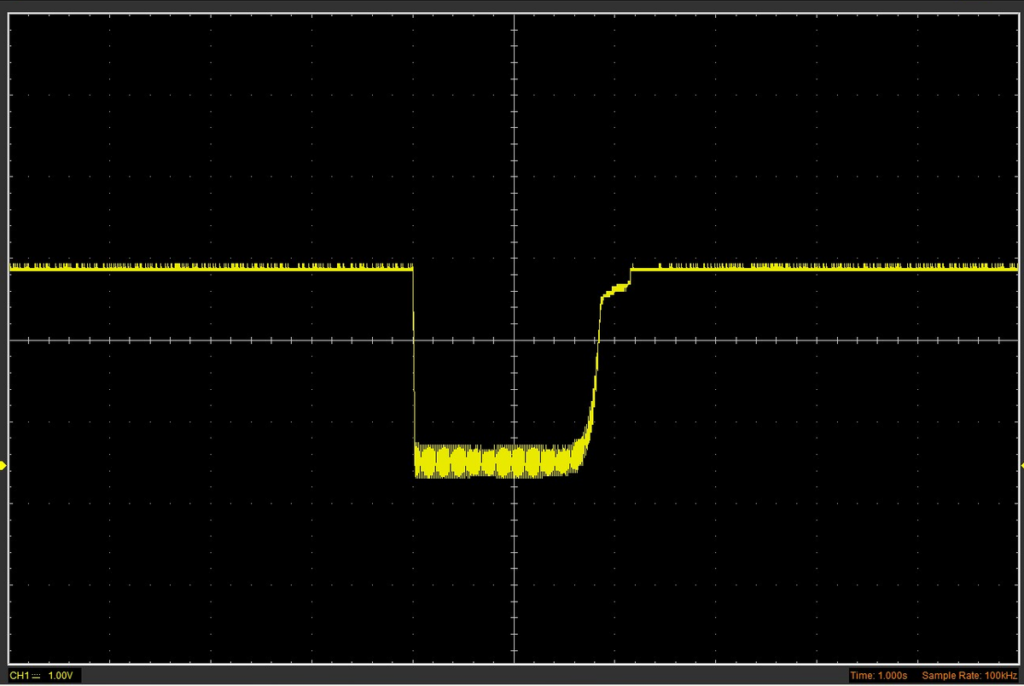The image size is (1024, 686).
Task: Click the DC coupling symbol beside CH1
Action: 35,676
